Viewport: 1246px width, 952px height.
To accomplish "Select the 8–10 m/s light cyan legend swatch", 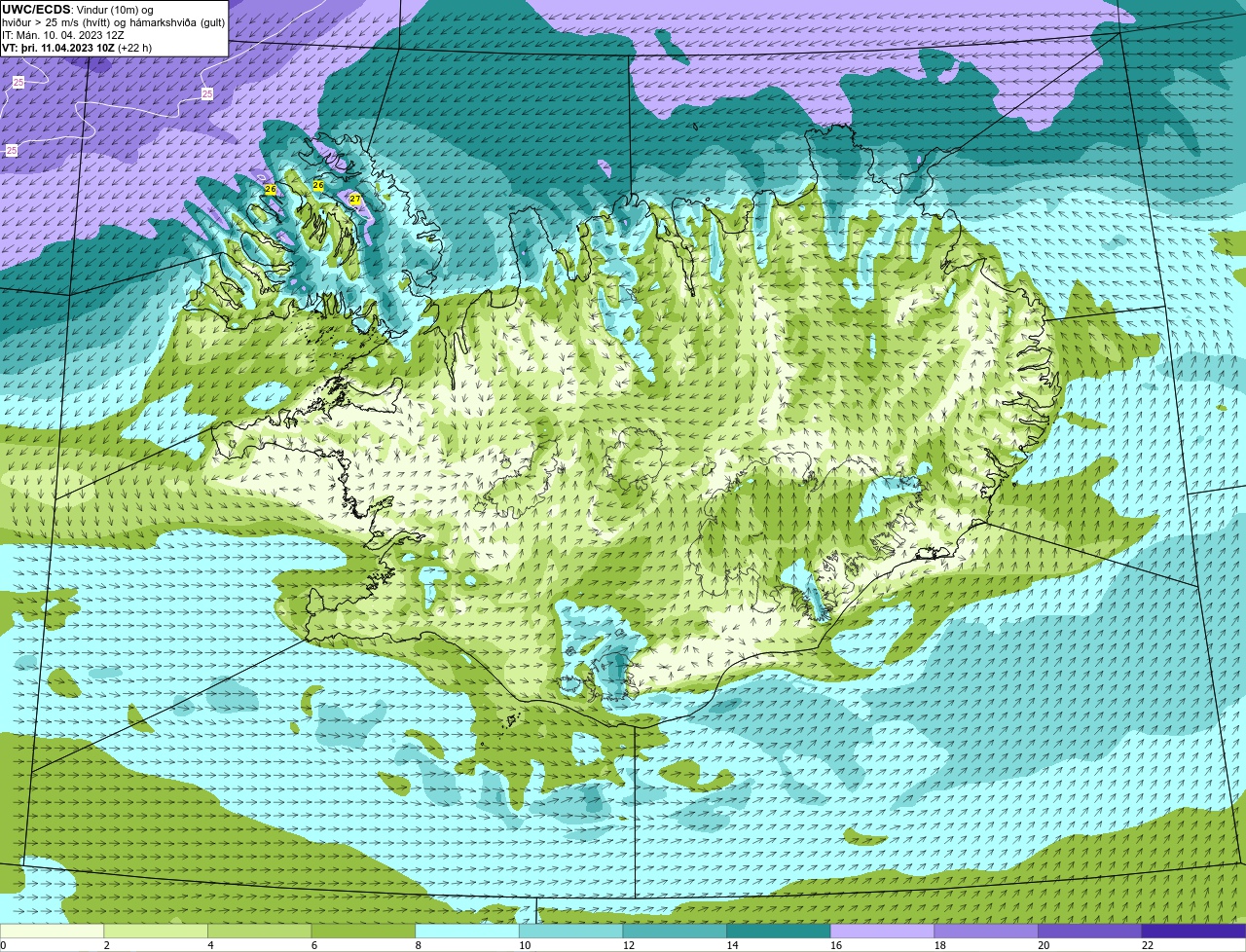I will [x=467, y=931].
